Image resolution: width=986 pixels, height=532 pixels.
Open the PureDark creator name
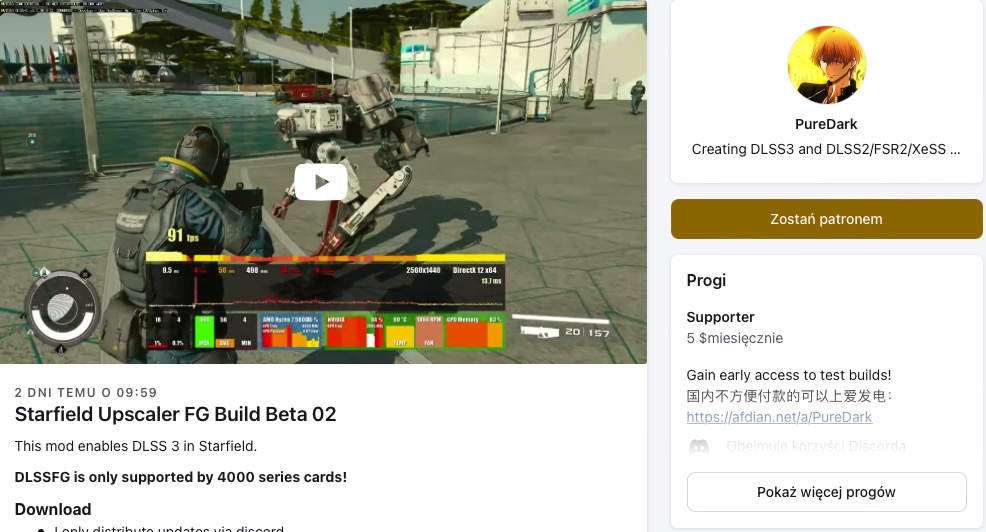[x=826, y=124]
